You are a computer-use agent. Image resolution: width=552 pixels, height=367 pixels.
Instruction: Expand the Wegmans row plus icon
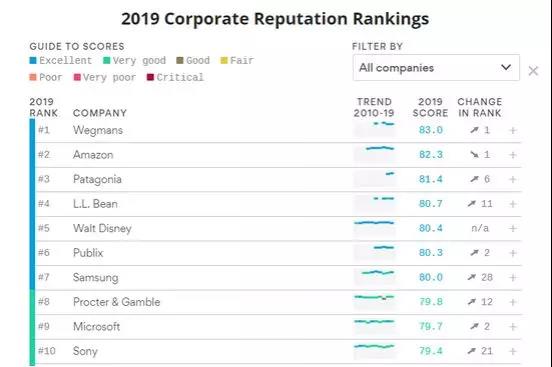coord(513,130)
